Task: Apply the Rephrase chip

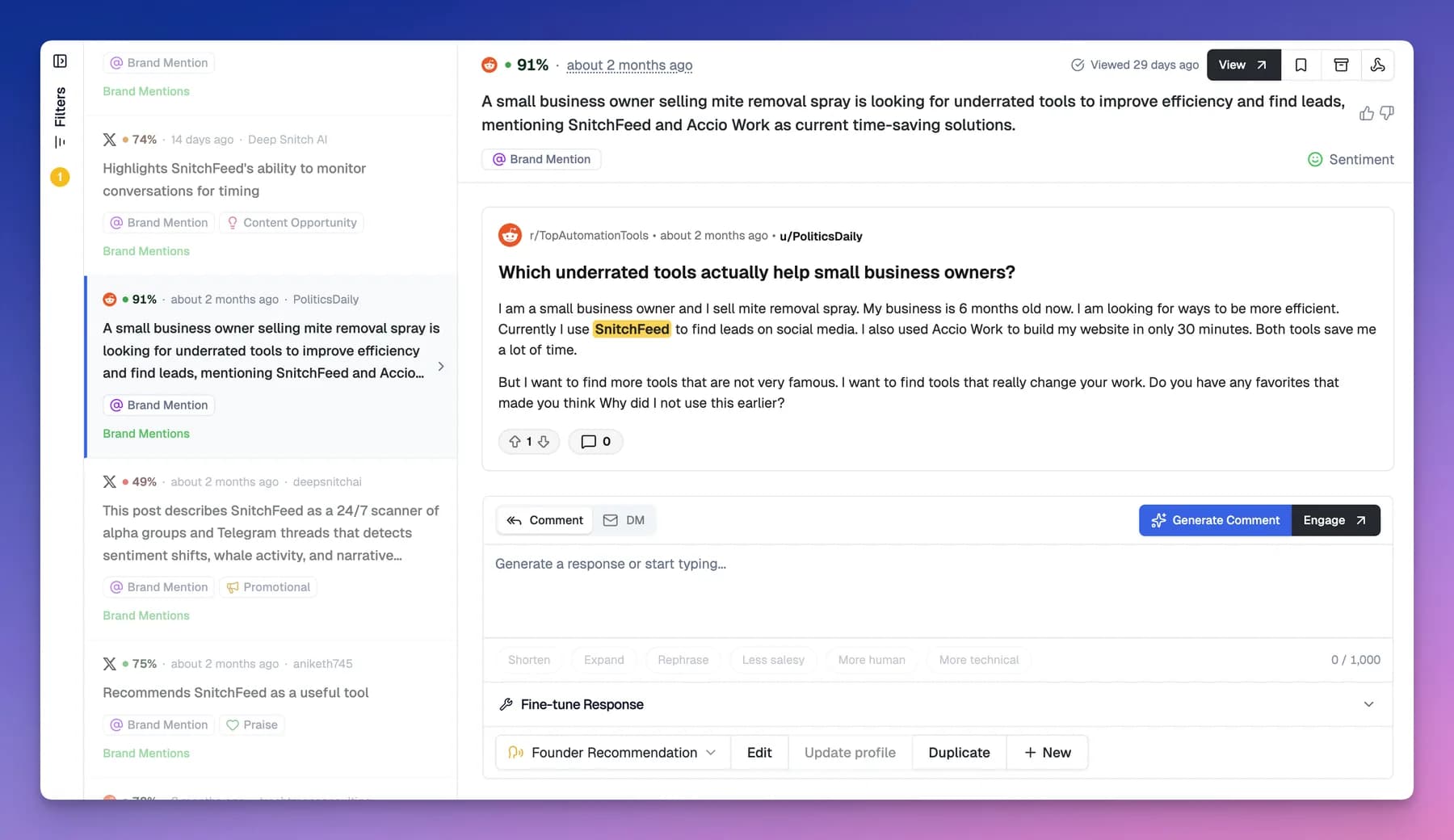Action: click(683, 660)
